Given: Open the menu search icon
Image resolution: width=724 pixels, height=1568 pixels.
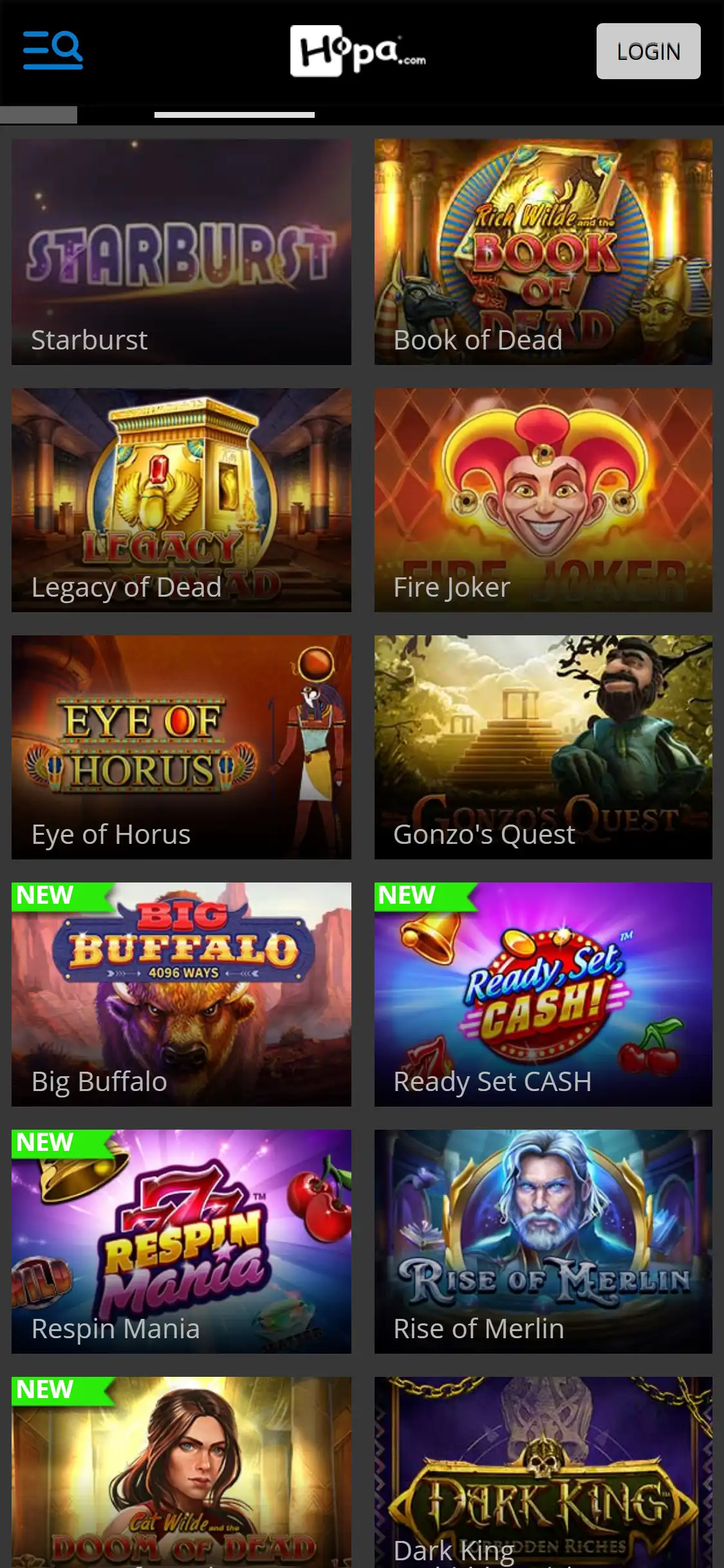Looking at the screenshot, I should [53, 50].
